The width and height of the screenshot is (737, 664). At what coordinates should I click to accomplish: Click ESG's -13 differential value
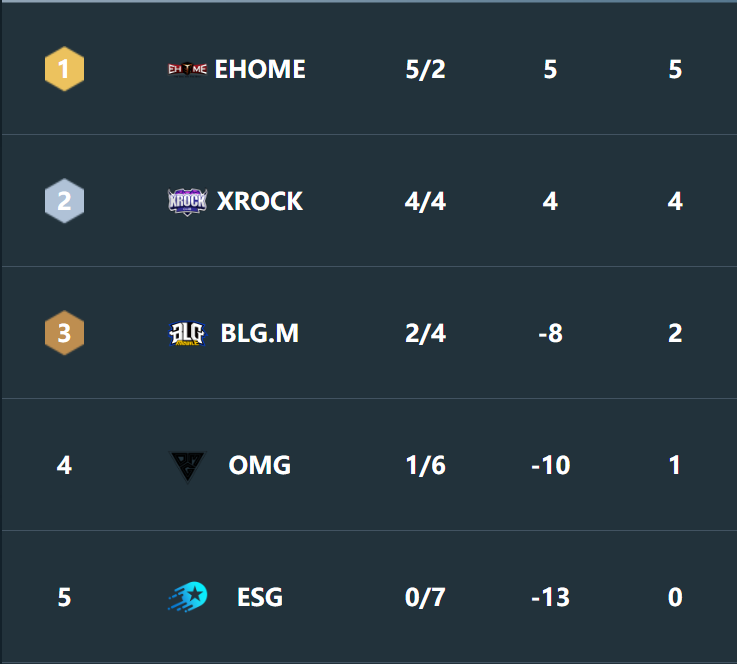(550, 597)
